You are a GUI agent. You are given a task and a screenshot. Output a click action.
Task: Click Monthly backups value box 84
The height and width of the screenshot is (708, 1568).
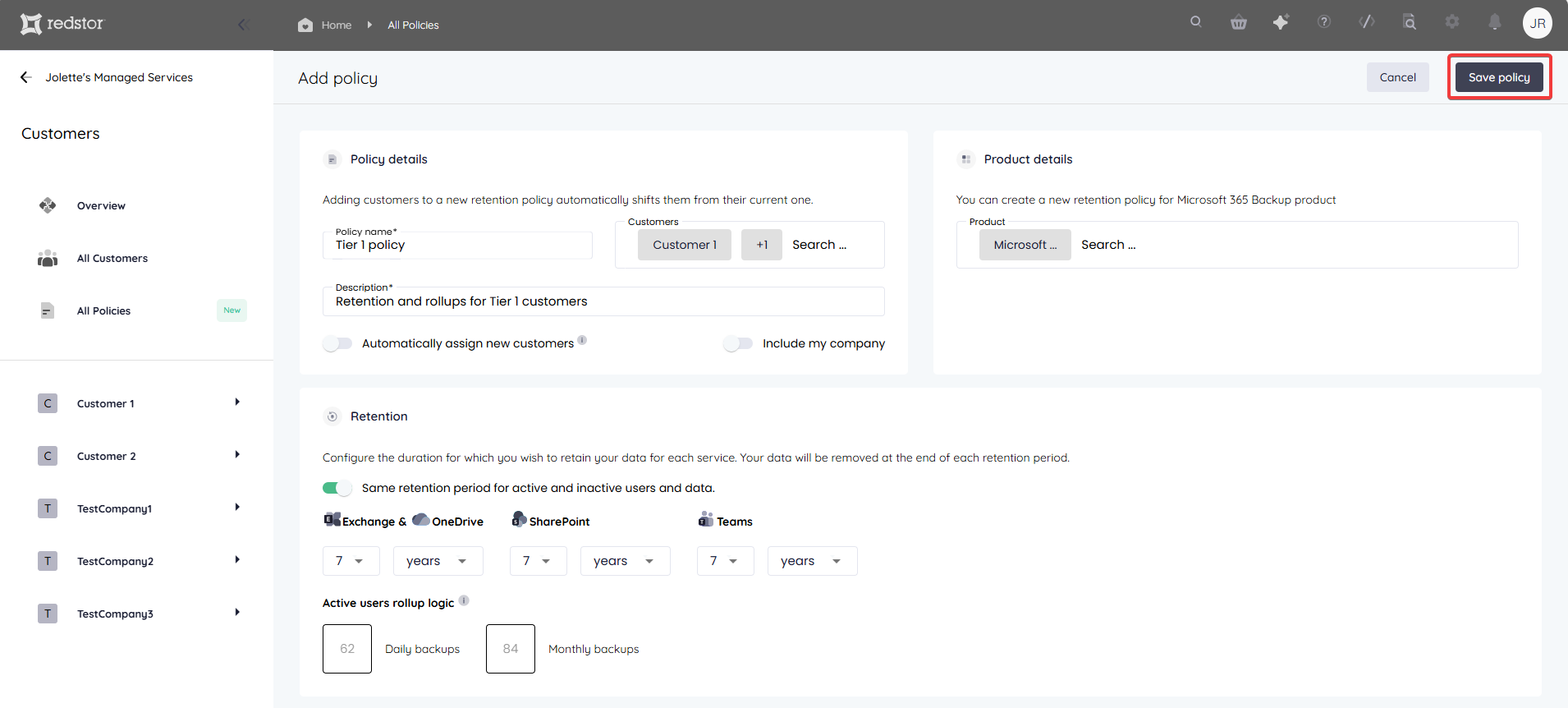pos(511,649)
